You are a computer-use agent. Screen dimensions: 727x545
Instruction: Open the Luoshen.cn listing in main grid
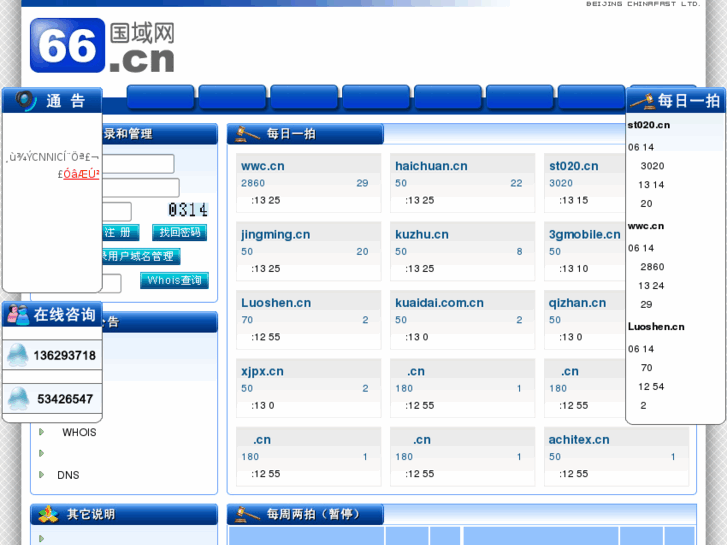(276, 302)
